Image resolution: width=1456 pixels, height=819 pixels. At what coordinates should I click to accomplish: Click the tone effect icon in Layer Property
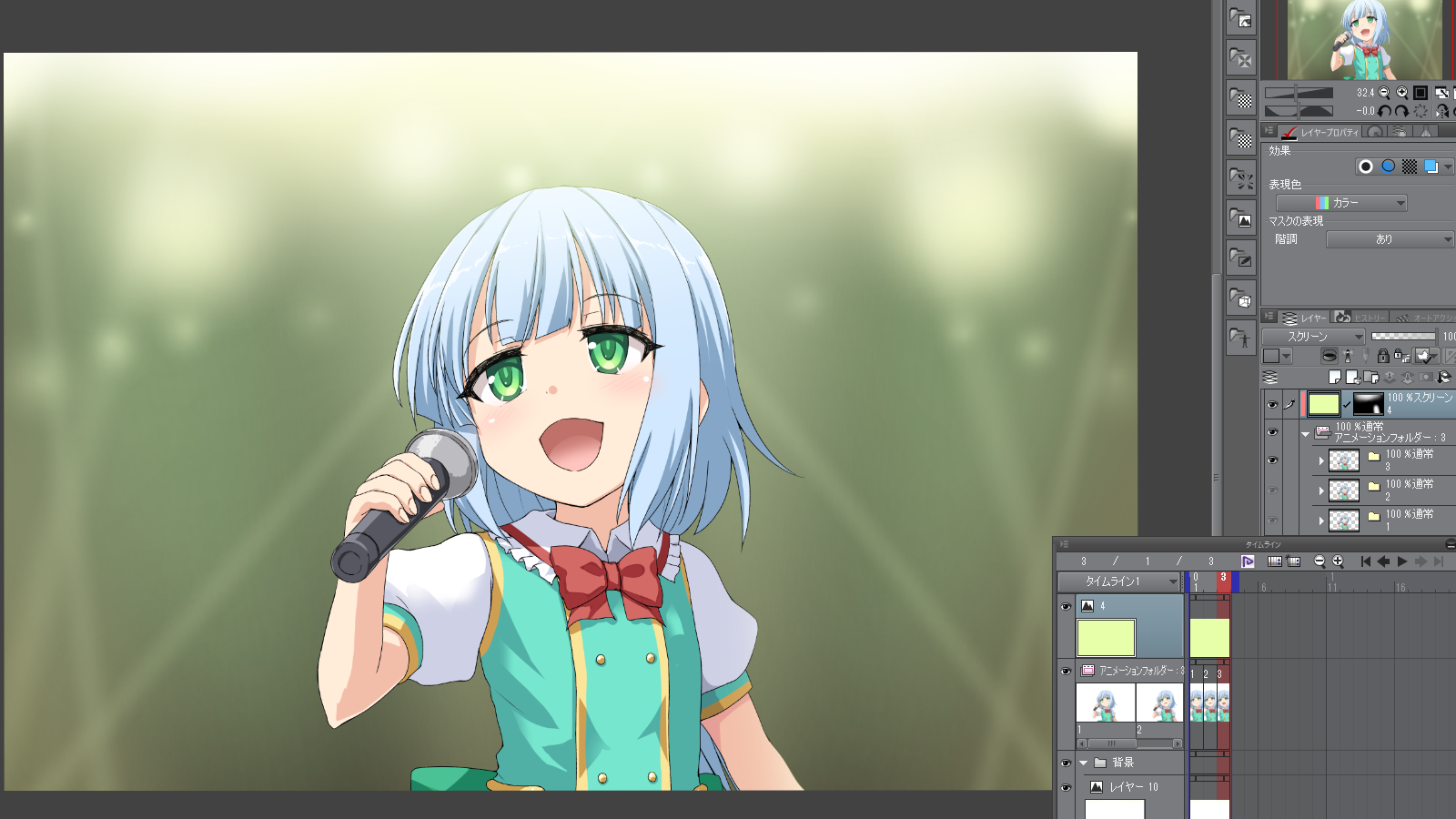[x=1410, y=167]
